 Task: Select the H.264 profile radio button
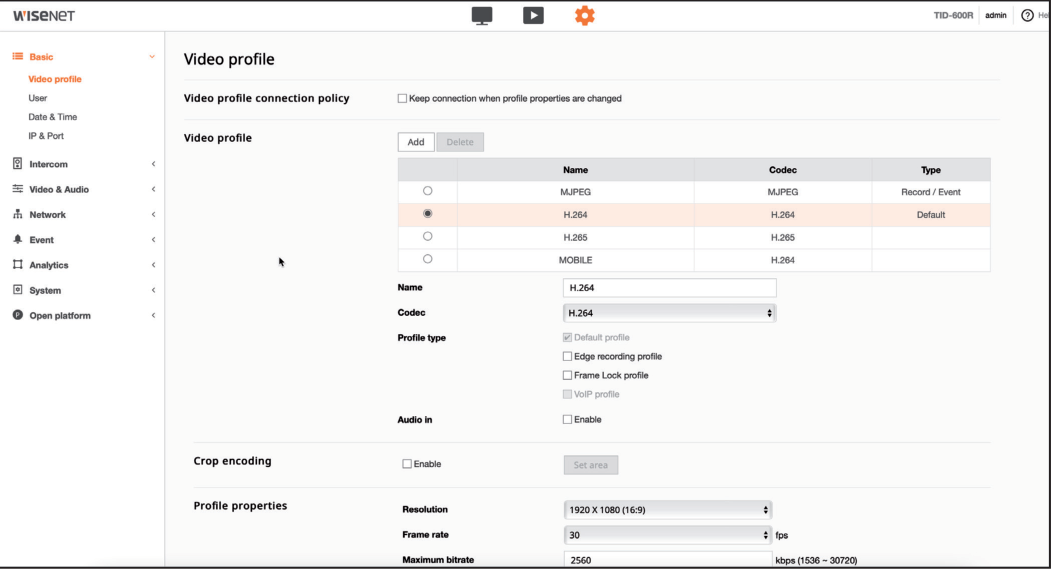(x=427, y=213)
